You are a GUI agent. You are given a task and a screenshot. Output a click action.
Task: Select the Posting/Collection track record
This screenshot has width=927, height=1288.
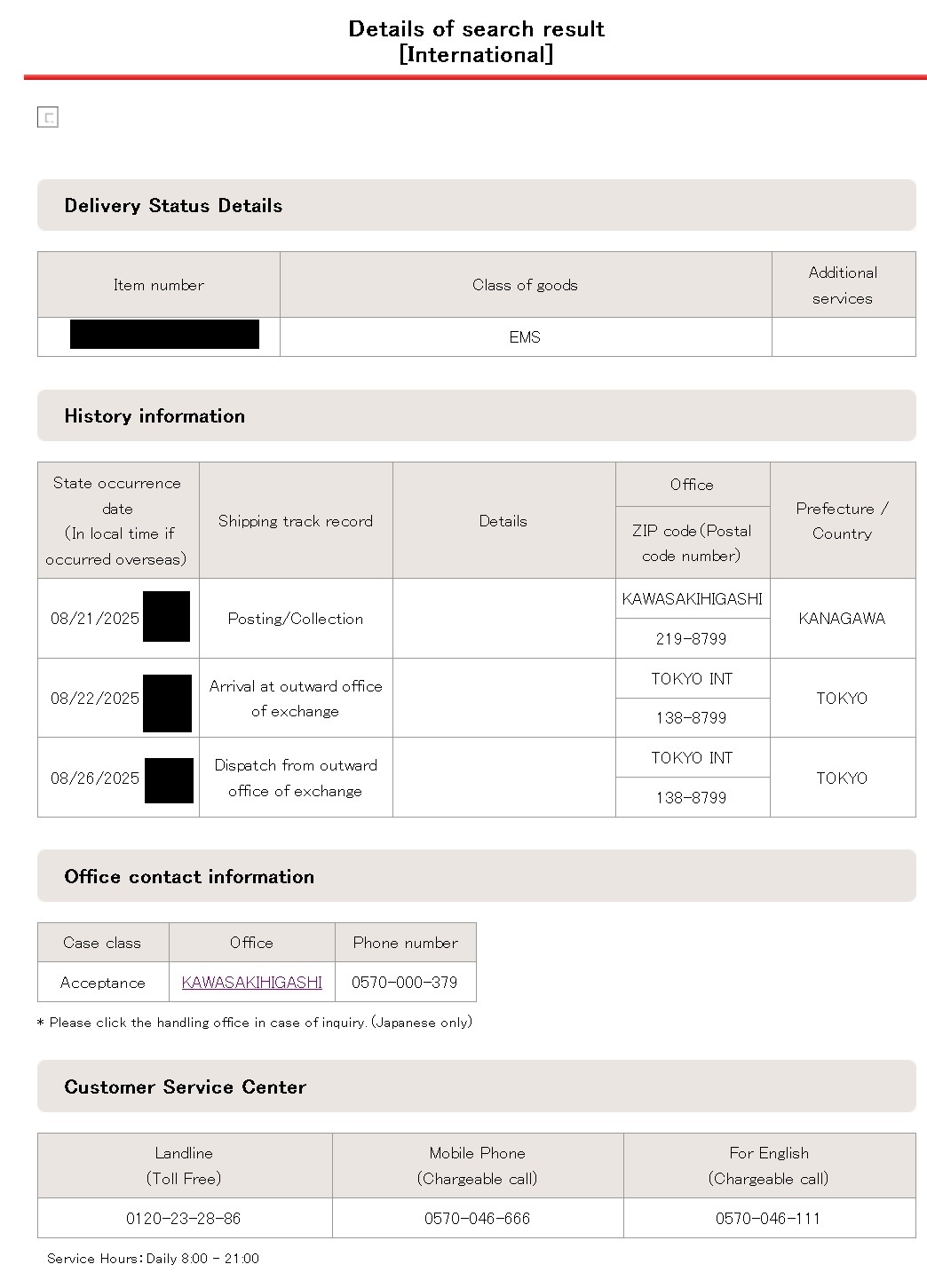click(296, 619)
